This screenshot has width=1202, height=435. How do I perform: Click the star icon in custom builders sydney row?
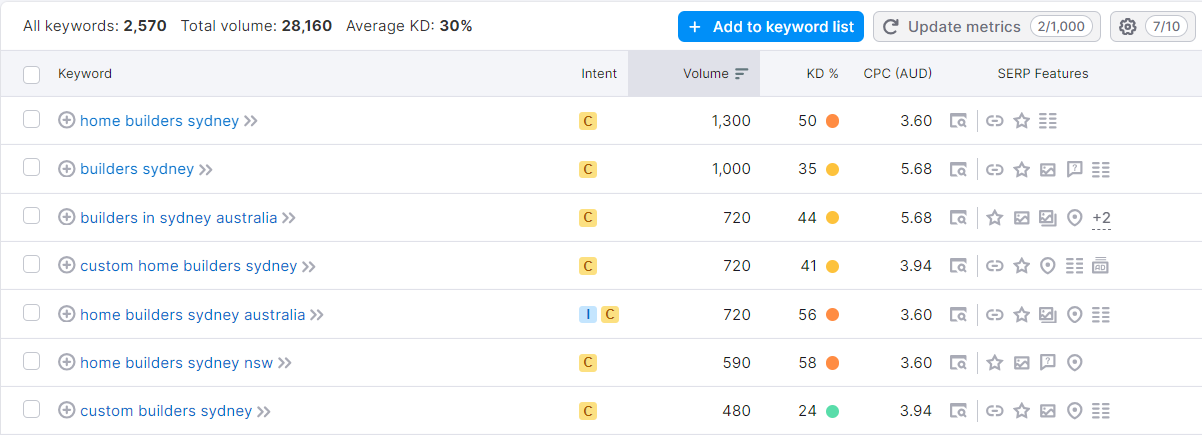pos(1021,411)
